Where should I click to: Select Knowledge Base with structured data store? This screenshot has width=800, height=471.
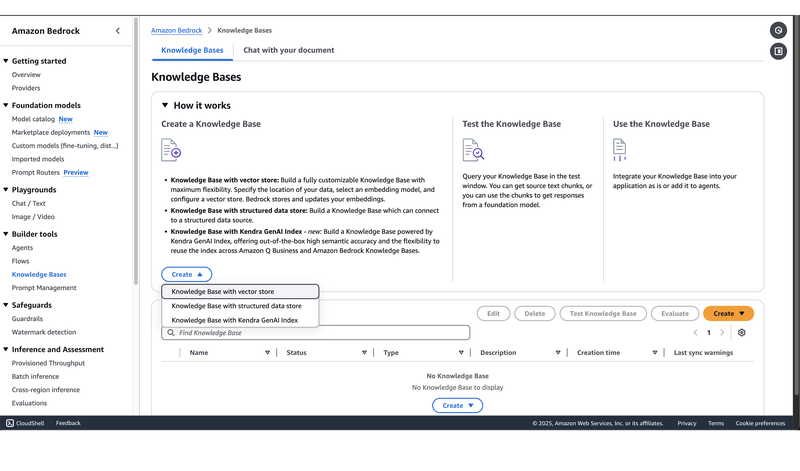[240, 306]
